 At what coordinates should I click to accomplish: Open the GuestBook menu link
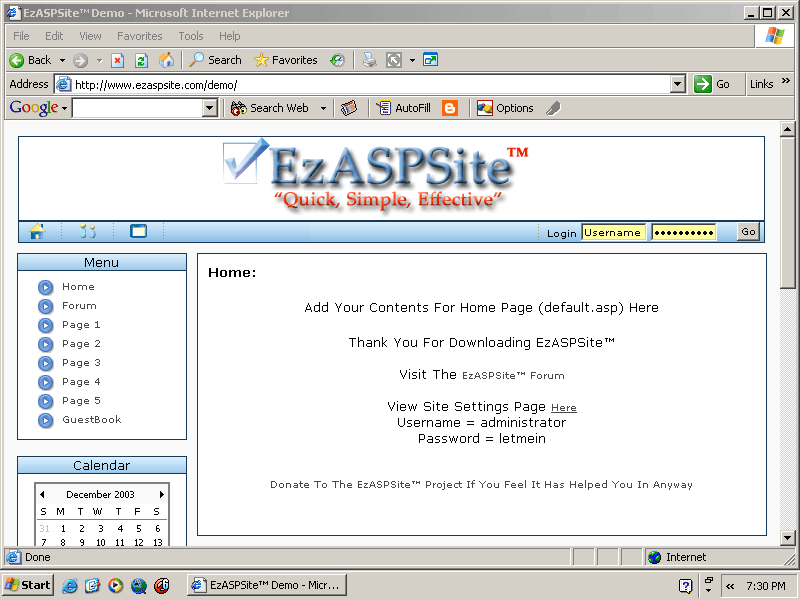coord(92,420)
